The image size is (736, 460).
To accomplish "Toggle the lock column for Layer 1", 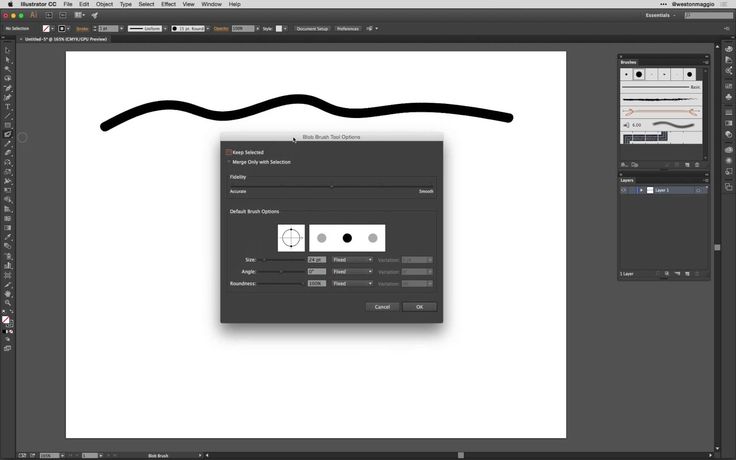I will pos(632,190).
